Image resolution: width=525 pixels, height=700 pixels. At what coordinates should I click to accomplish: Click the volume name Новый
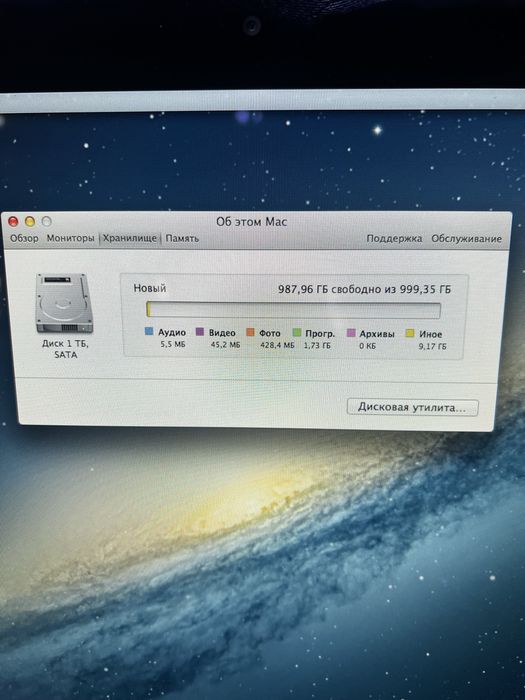click(150, 288)
